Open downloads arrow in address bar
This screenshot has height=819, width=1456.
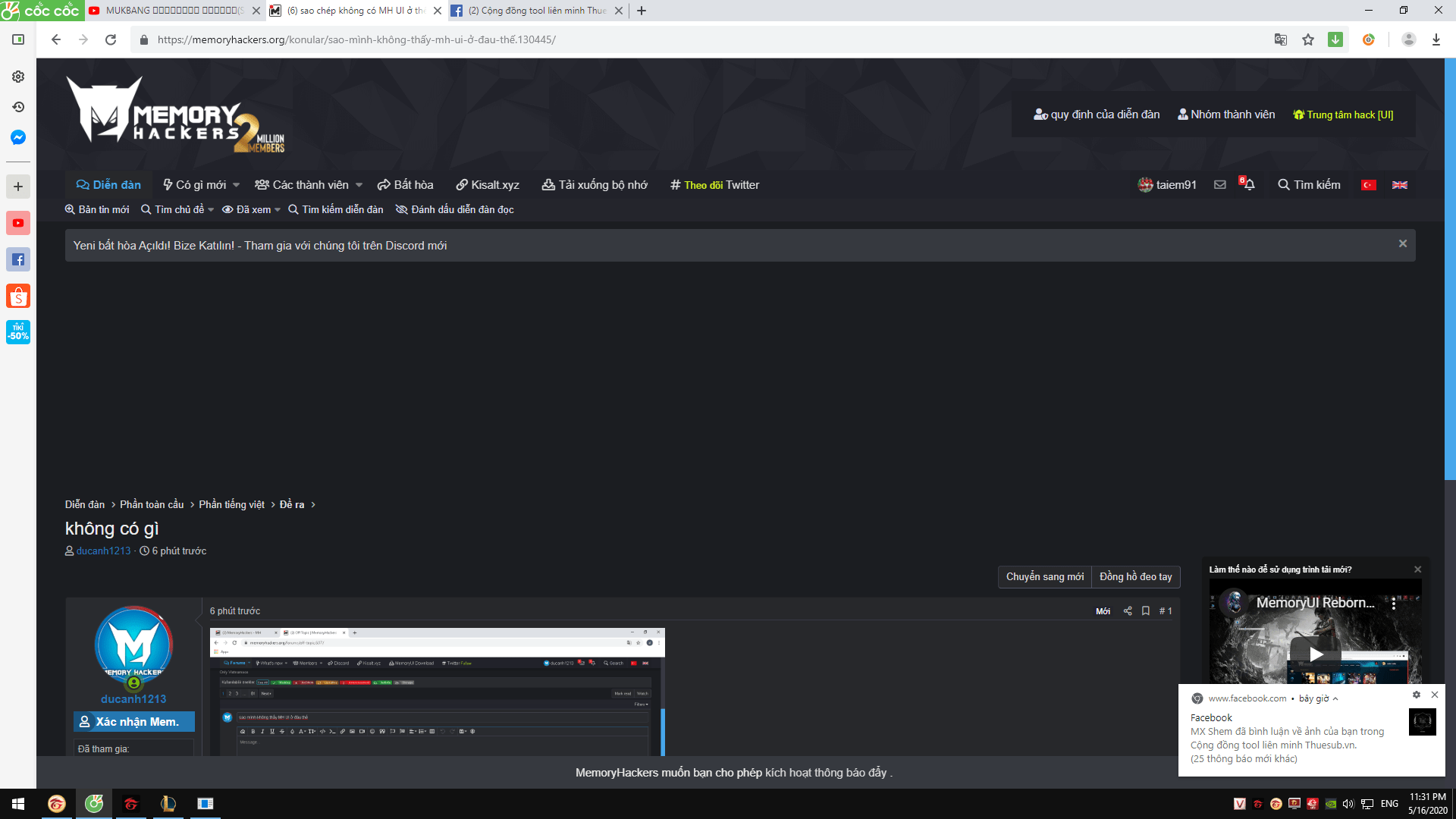[1436, 39]
